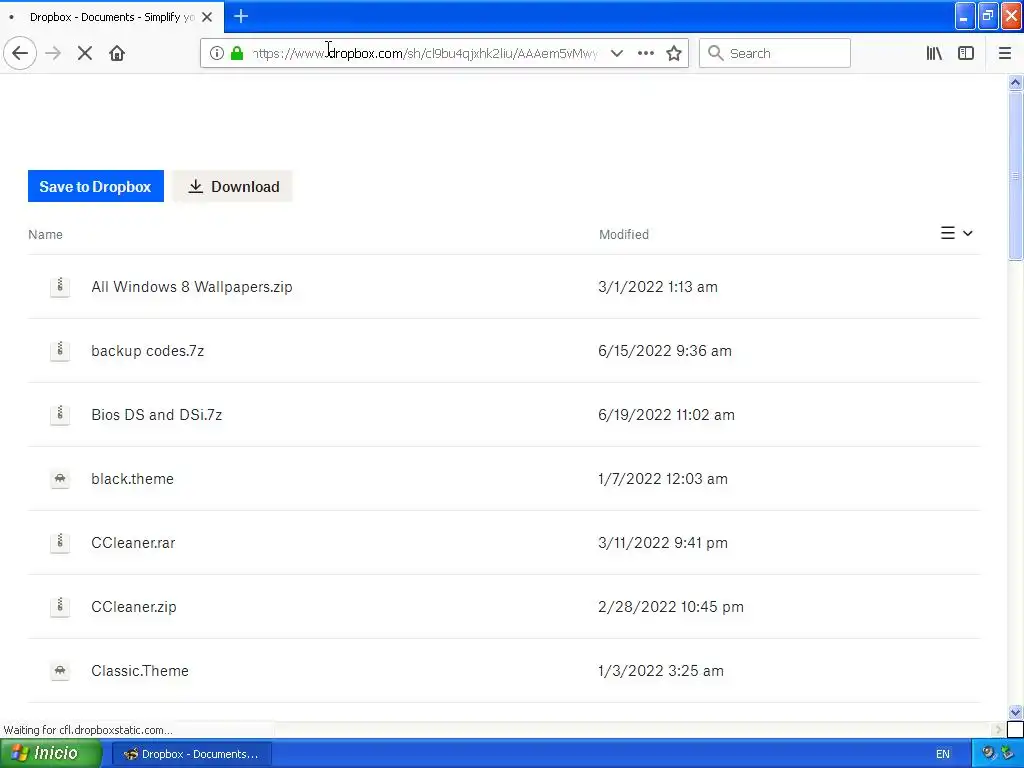Show site information icon
The height and width of the screenshot is (768, 1024).
click(217, 53)
